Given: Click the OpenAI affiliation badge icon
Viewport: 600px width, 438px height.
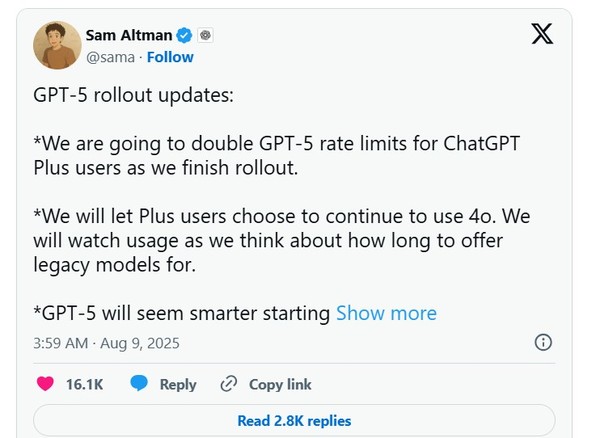Looking at the screenshot, I should tap(205, 36).
